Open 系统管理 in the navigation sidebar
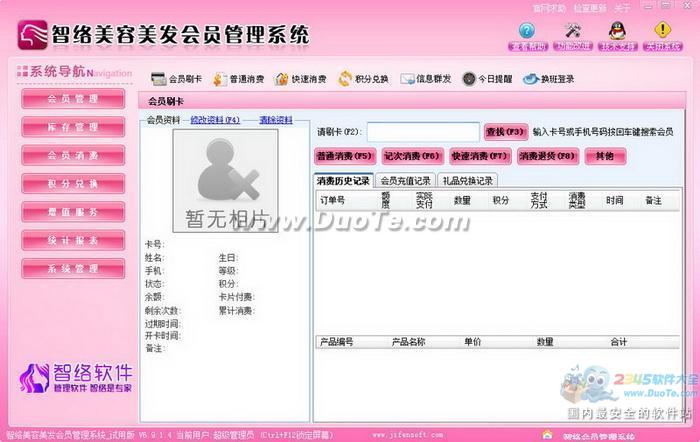Image resolution: width=700 pixels, height=442 pixels. pyautogui.click(x=73, y=268)
